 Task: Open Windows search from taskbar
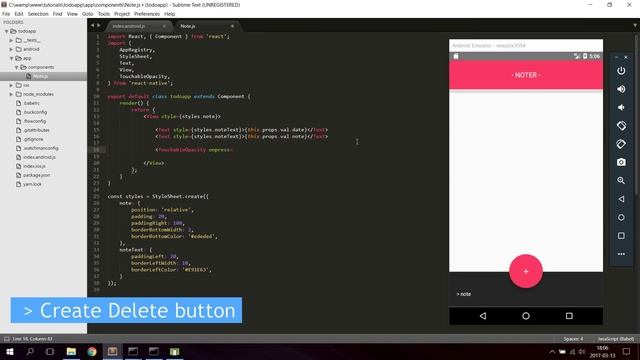[30, 351]
